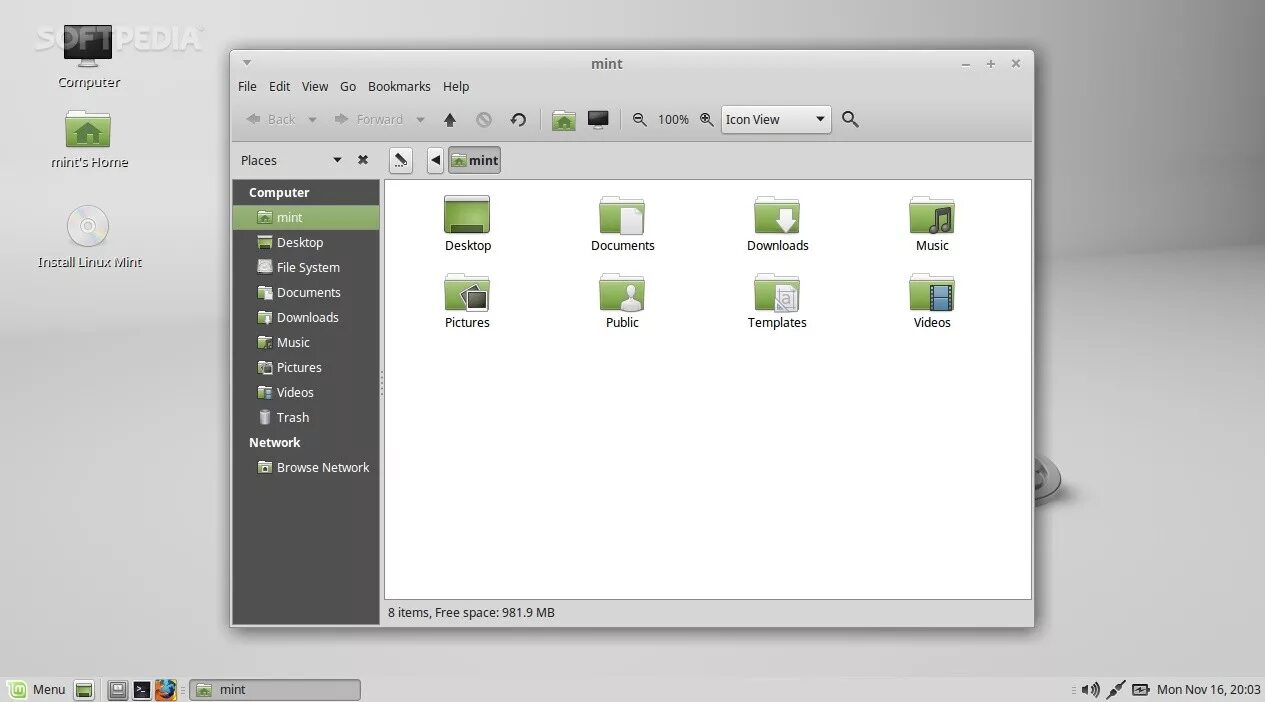The image size is (1265, 702).
Task: Click the Back navigation button
Action: coord(271,120)
